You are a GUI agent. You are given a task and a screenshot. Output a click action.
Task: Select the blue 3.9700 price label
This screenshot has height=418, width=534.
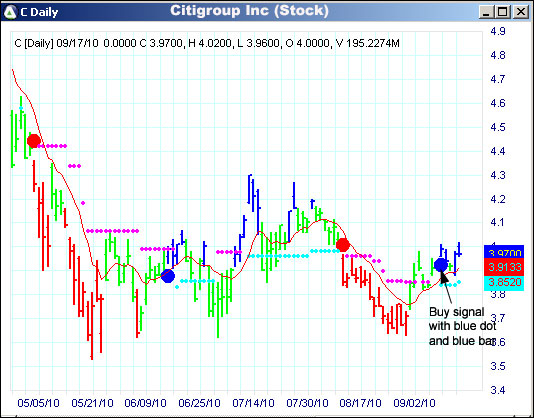click(x=504, y=252)
